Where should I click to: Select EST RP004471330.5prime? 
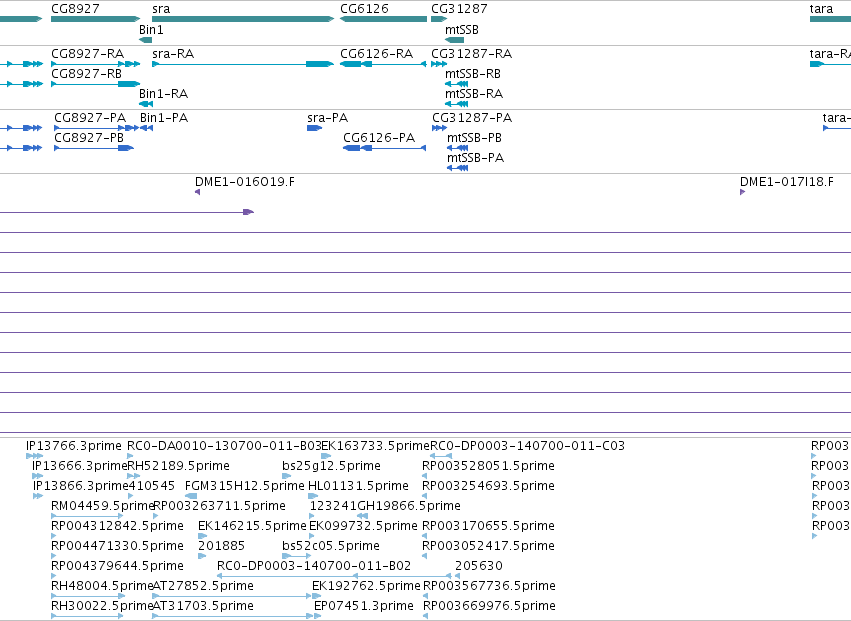pyautogui.click(x=54, y=556)
